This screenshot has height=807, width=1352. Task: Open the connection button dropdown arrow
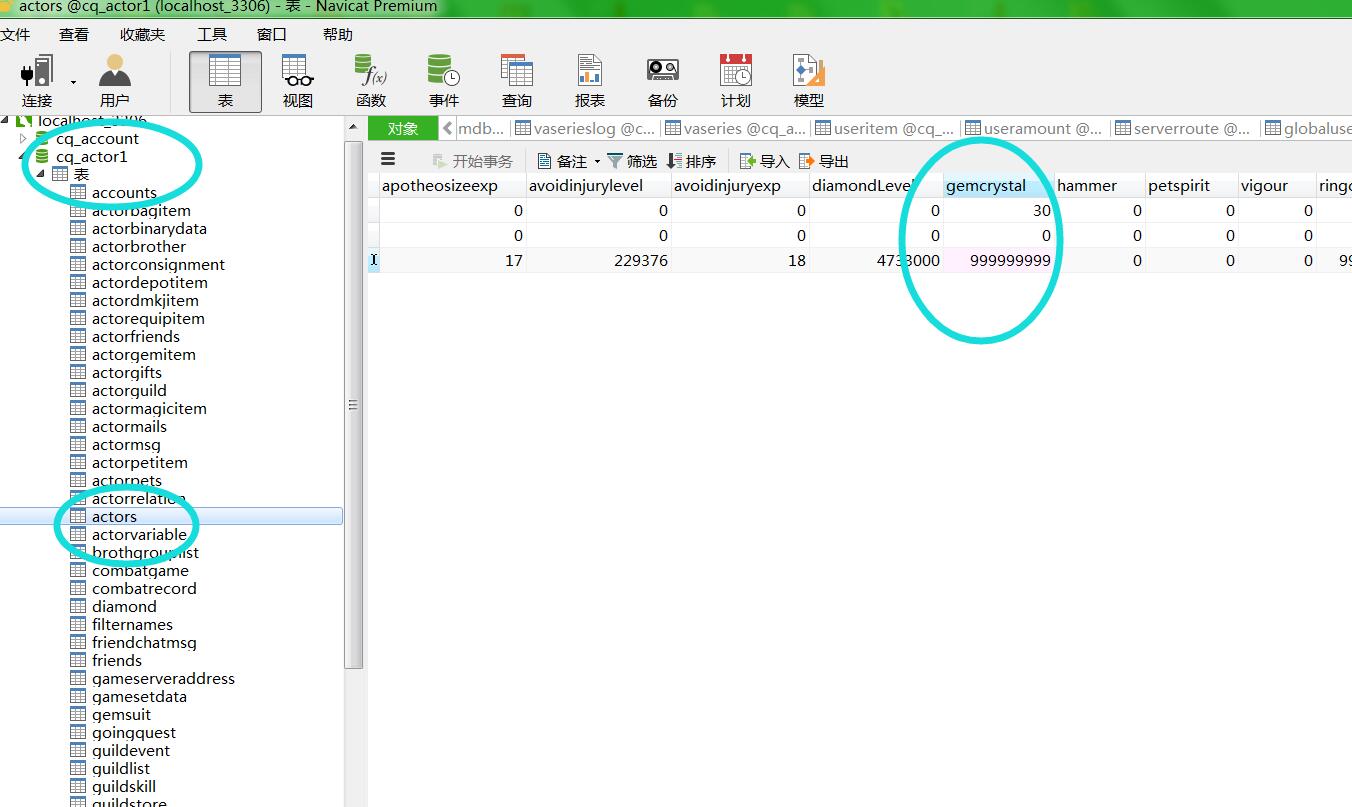pos(73,82)
